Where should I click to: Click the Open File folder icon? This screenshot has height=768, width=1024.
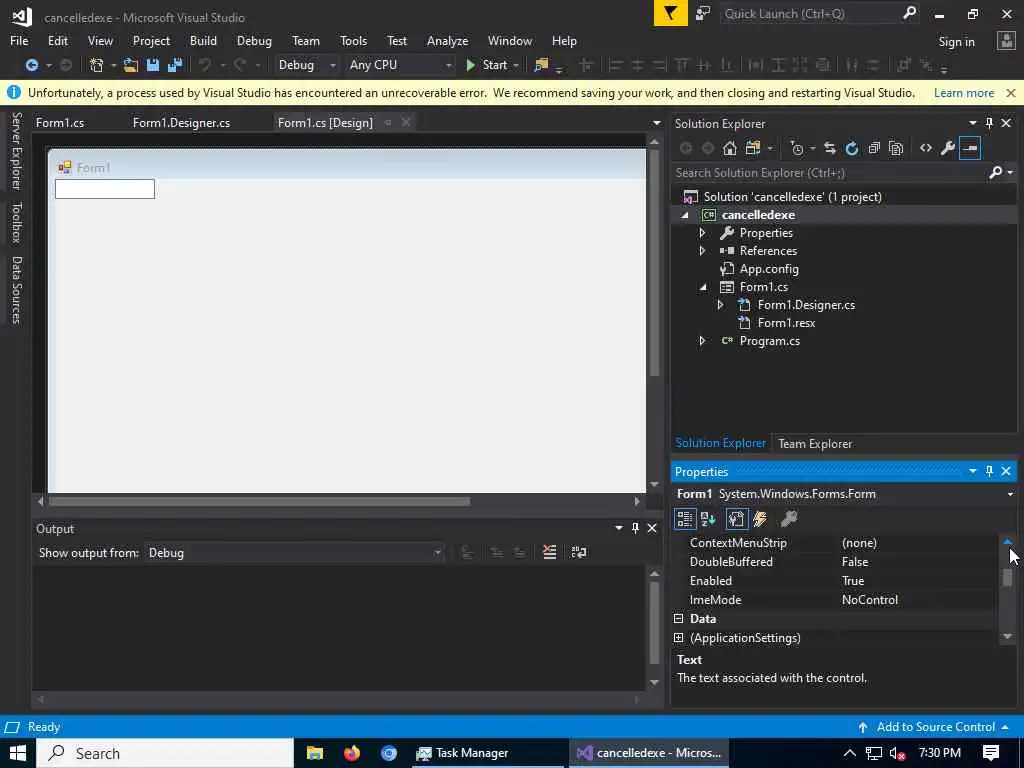click(x=131, y=65)
